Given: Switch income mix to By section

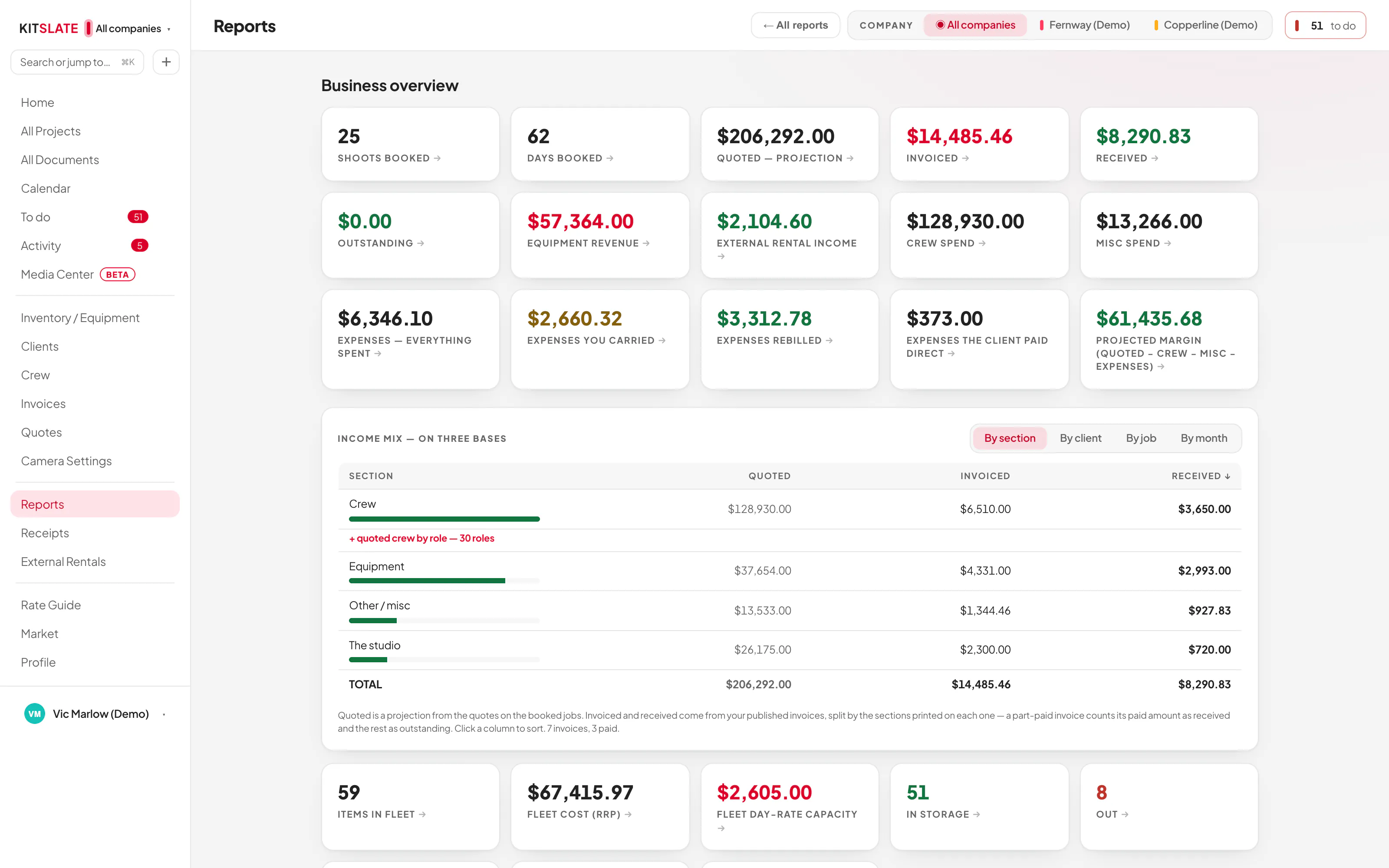Looking at the screenshot, I should pos(1010,438).
